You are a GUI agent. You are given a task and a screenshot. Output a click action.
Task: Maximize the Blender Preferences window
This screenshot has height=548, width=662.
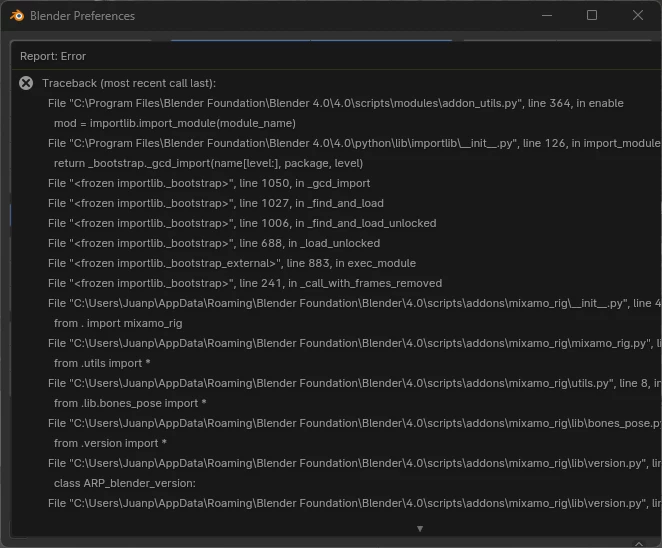(592, 15)
